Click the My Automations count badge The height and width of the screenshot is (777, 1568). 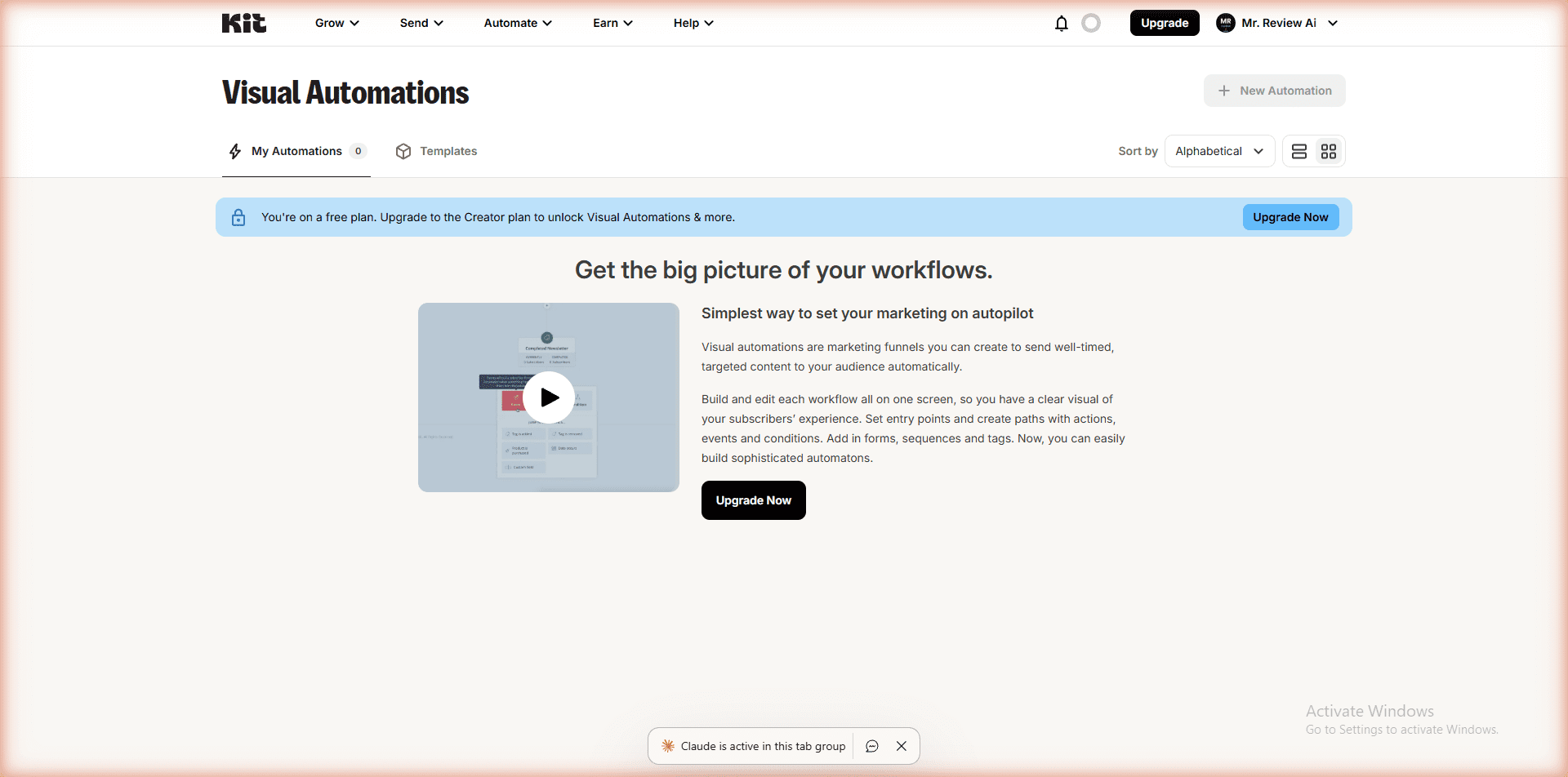tap(358, 151)
